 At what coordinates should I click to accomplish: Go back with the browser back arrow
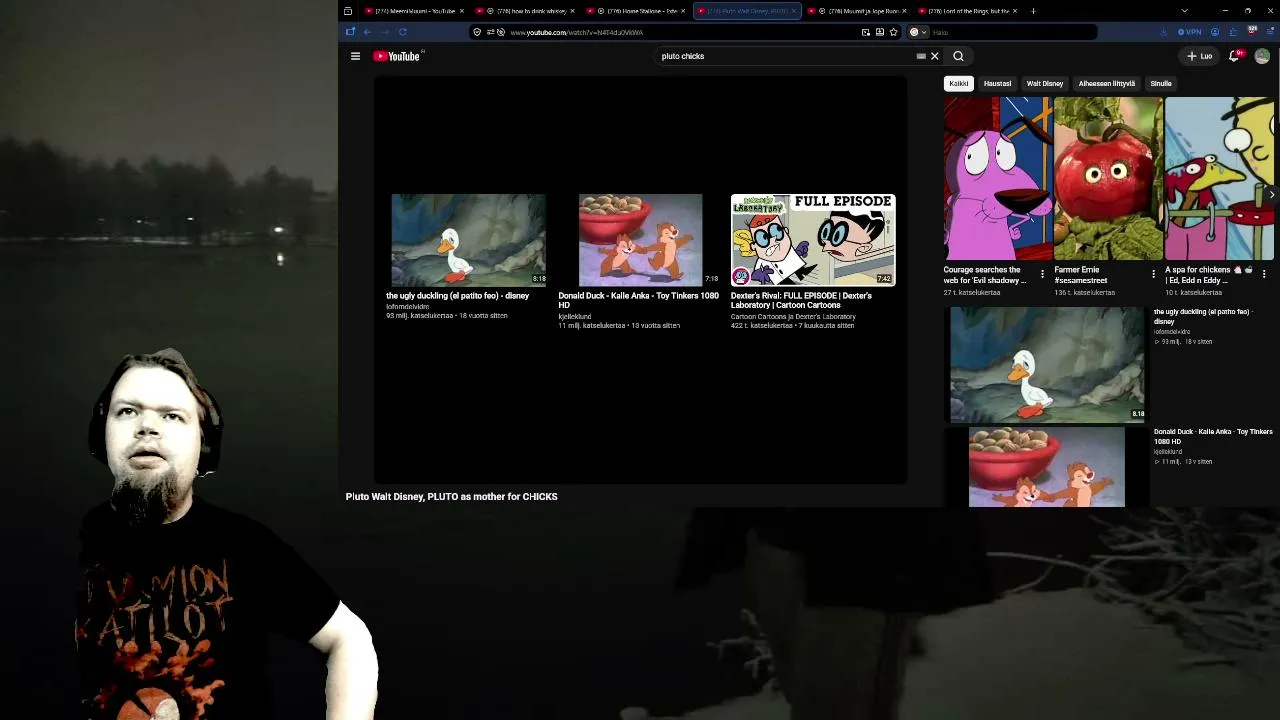(x=367, y=32)
